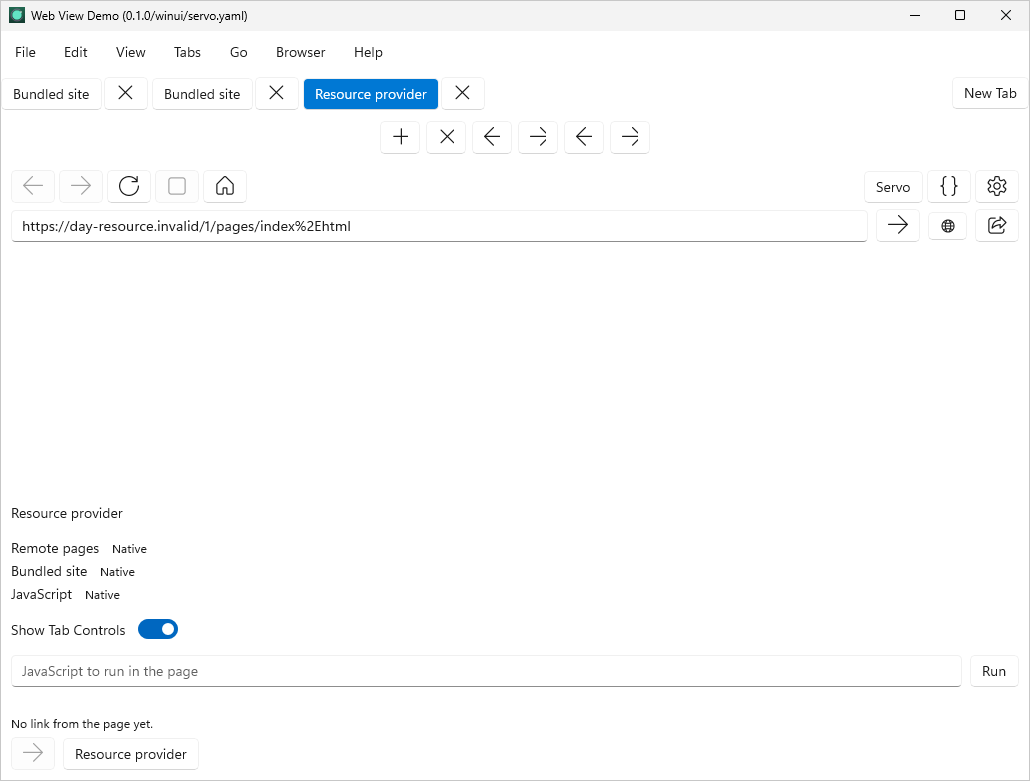The image size is (1030, 781).
Task: Go back in page history
Action: click(x=33, y=187)
